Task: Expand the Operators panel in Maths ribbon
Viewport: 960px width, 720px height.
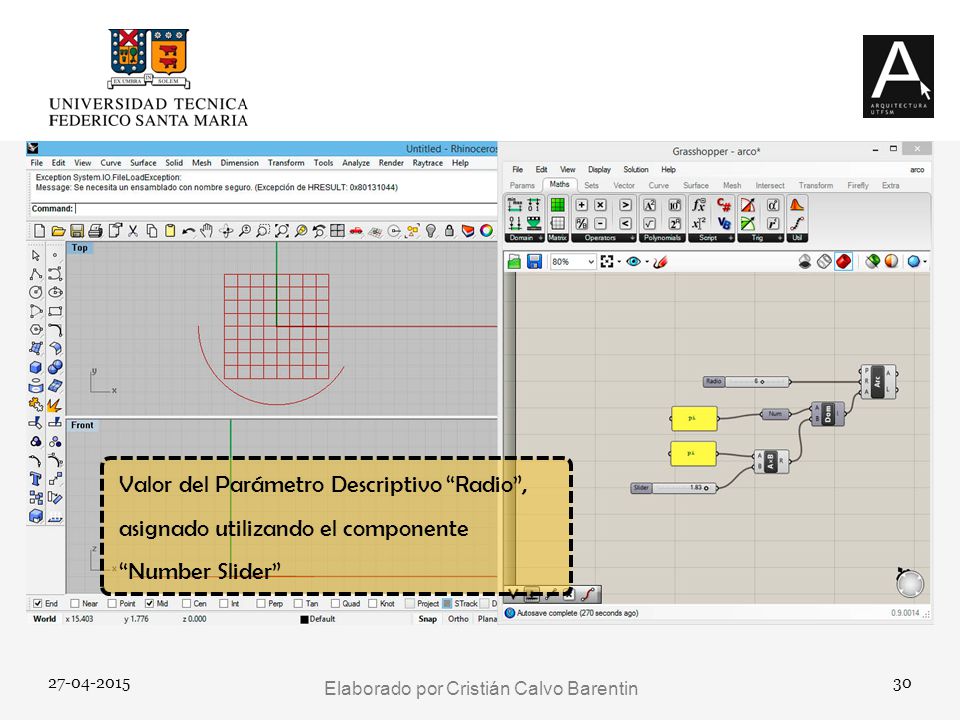Action: click(x=633, y=238)
